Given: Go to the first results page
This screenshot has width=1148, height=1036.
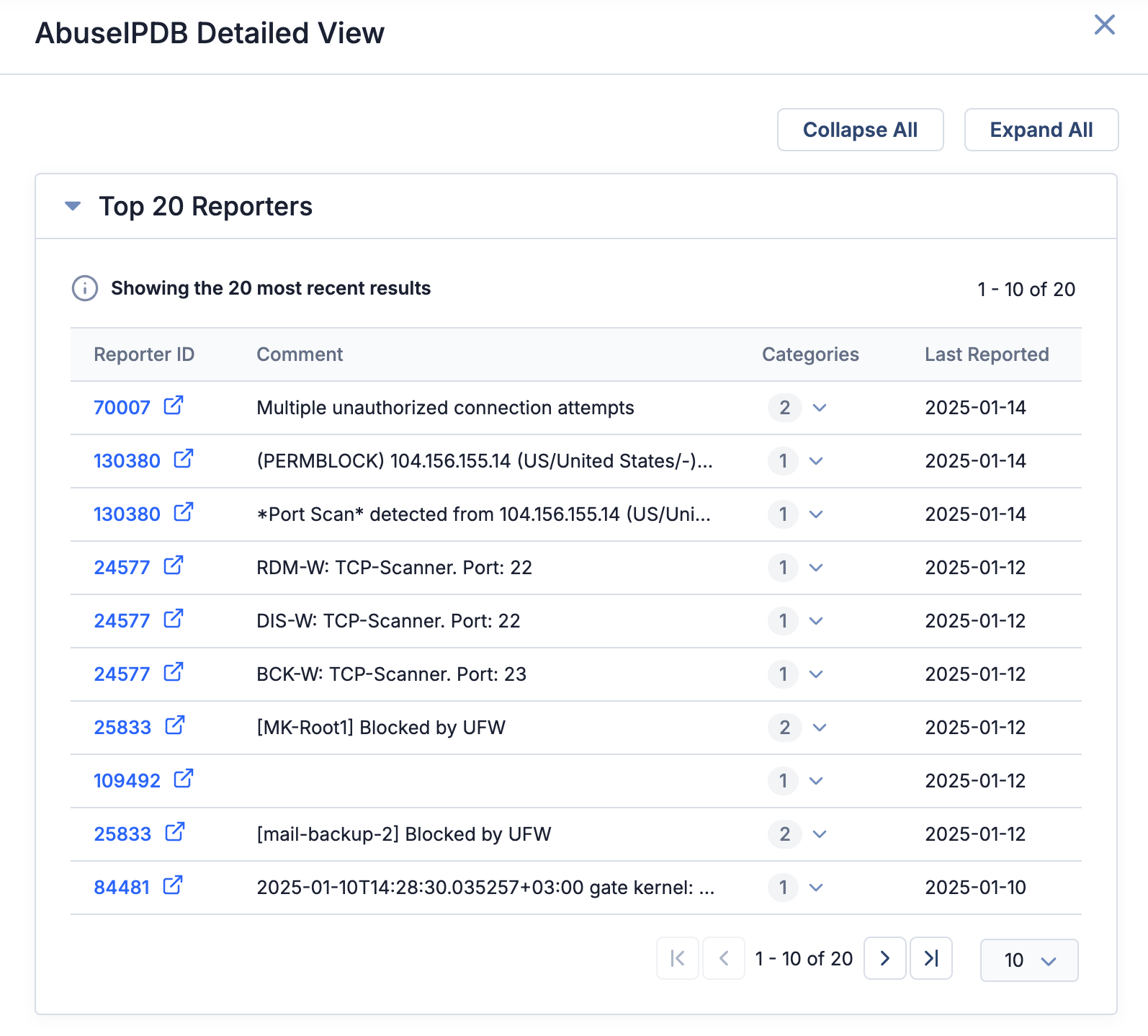Looking at the screenshot, I should coord(677,958).
